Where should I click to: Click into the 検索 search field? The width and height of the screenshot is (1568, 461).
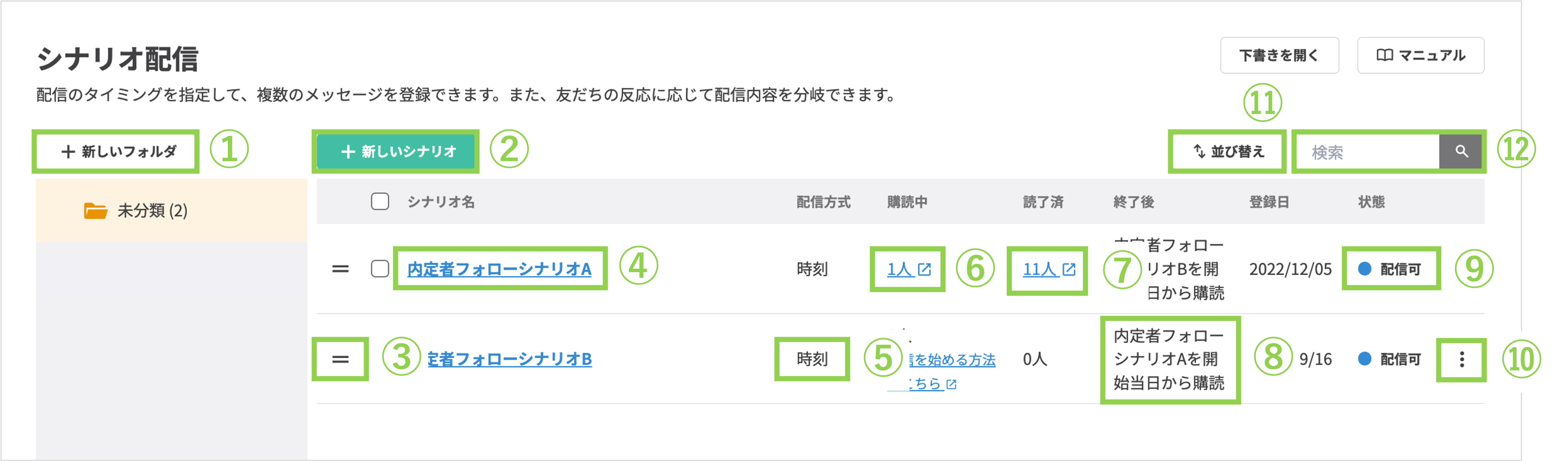pos(1367,152)
